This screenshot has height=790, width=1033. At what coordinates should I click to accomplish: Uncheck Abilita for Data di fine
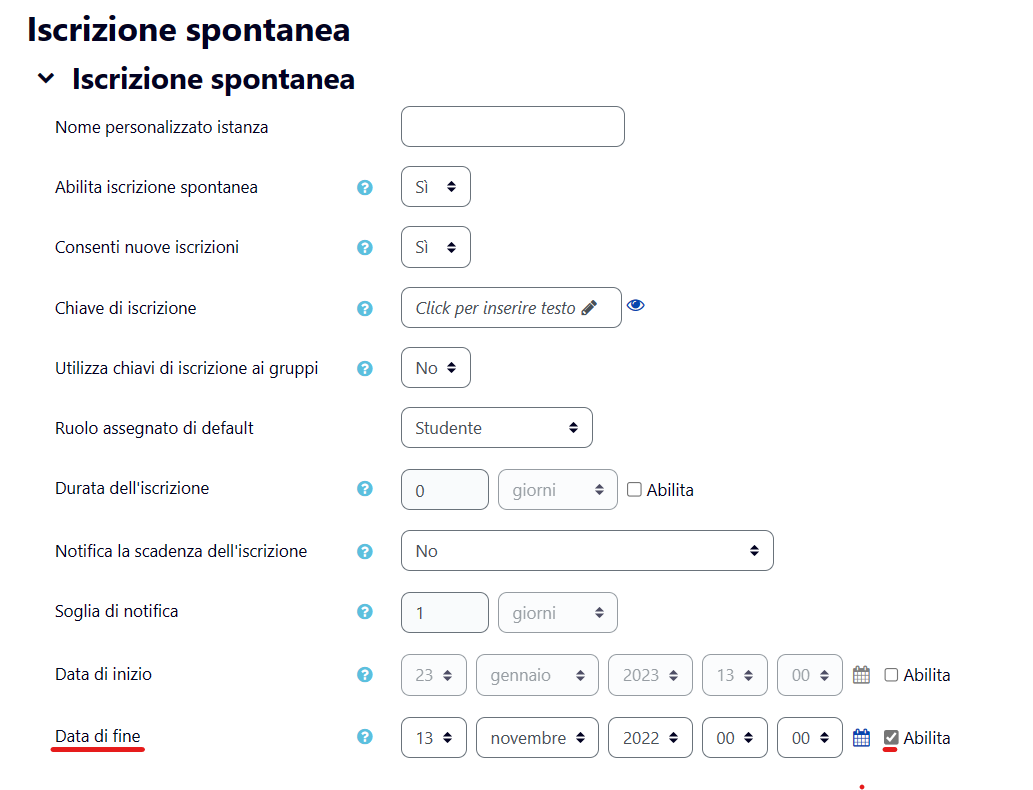click(891, 737)
